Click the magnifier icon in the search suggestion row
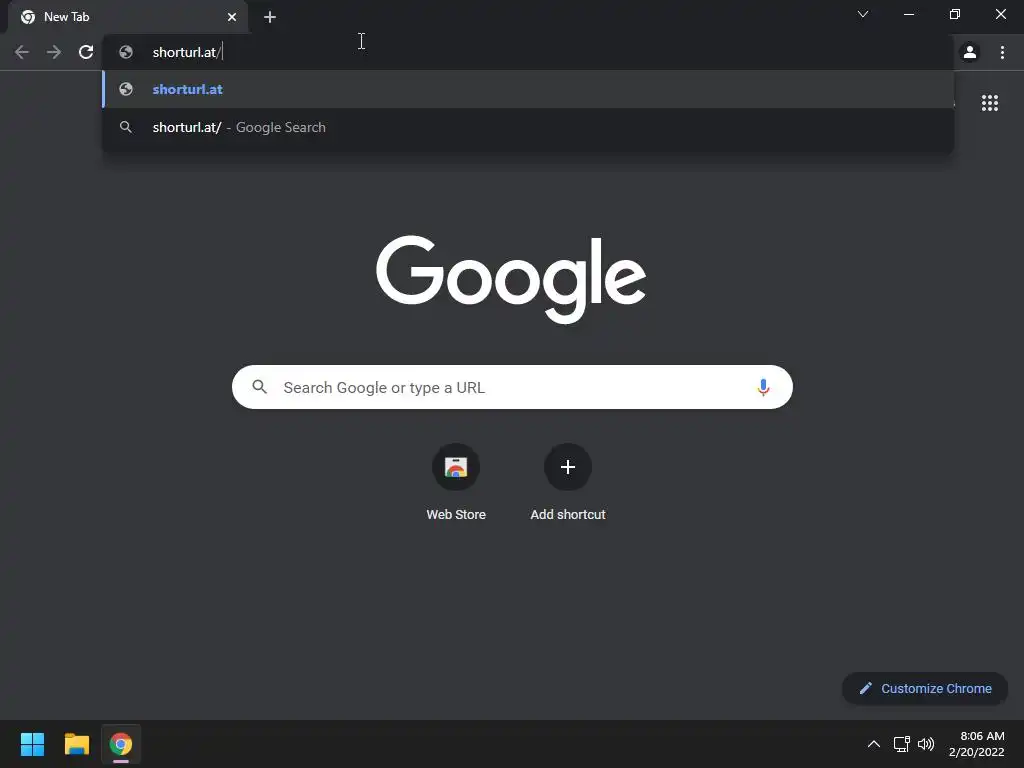This screenshot has height=768, width=1024. [x=126, y=127]
